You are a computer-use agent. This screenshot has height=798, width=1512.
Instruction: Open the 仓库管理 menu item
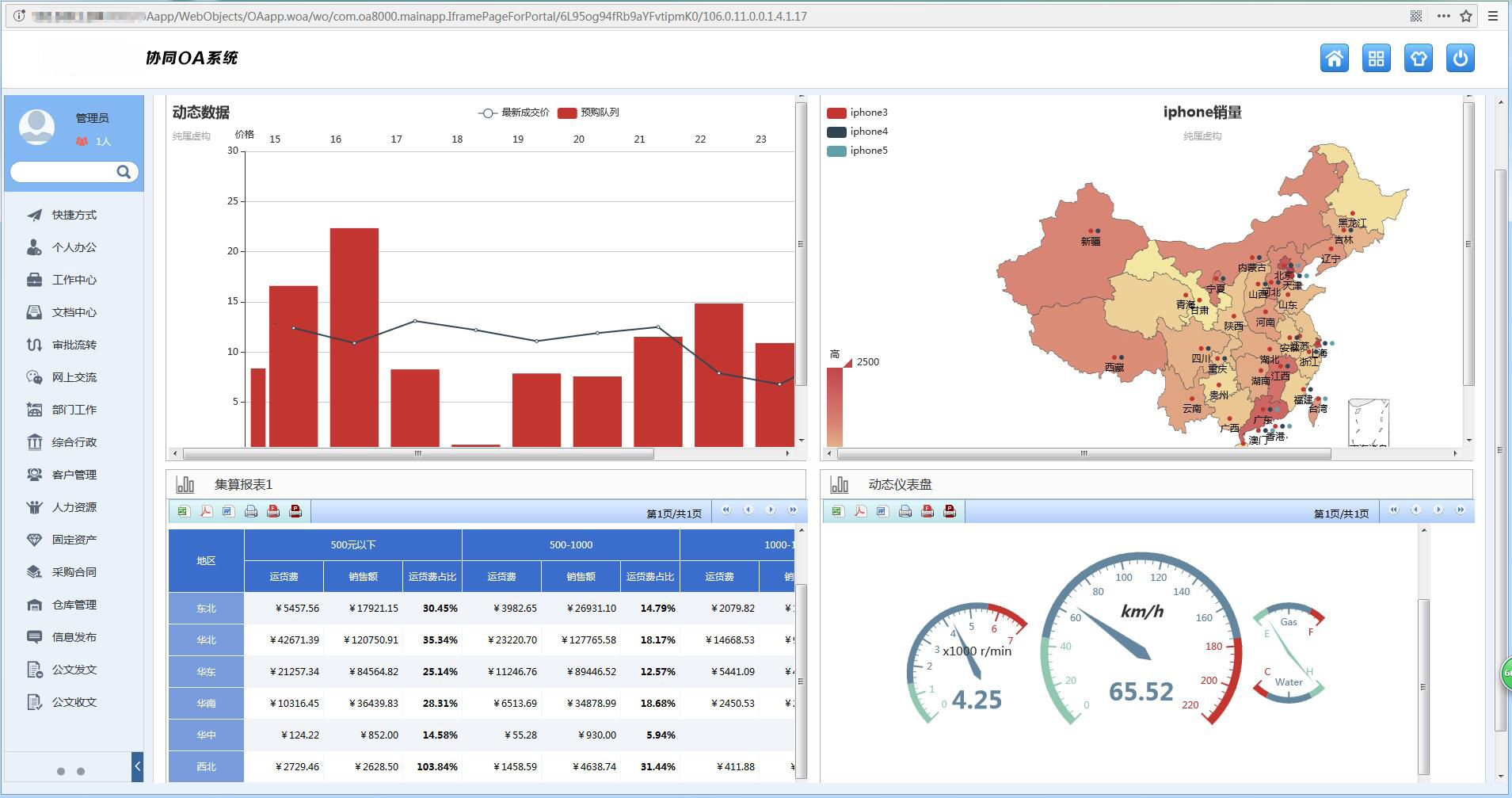point(74,605)
